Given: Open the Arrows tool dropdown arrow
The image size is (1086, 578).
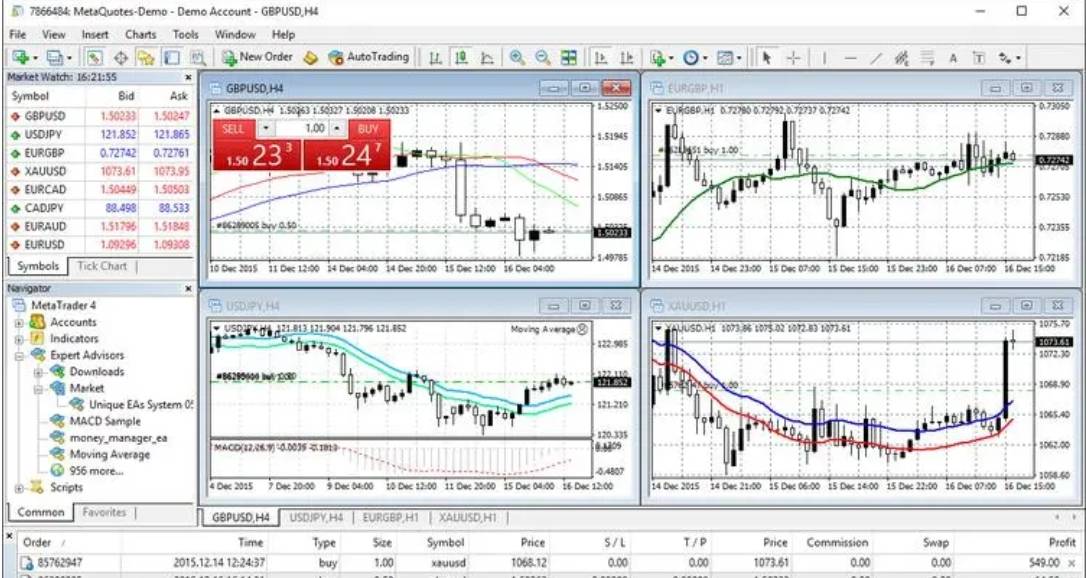Looking at the screenshot, I should tap(1017, 58).
